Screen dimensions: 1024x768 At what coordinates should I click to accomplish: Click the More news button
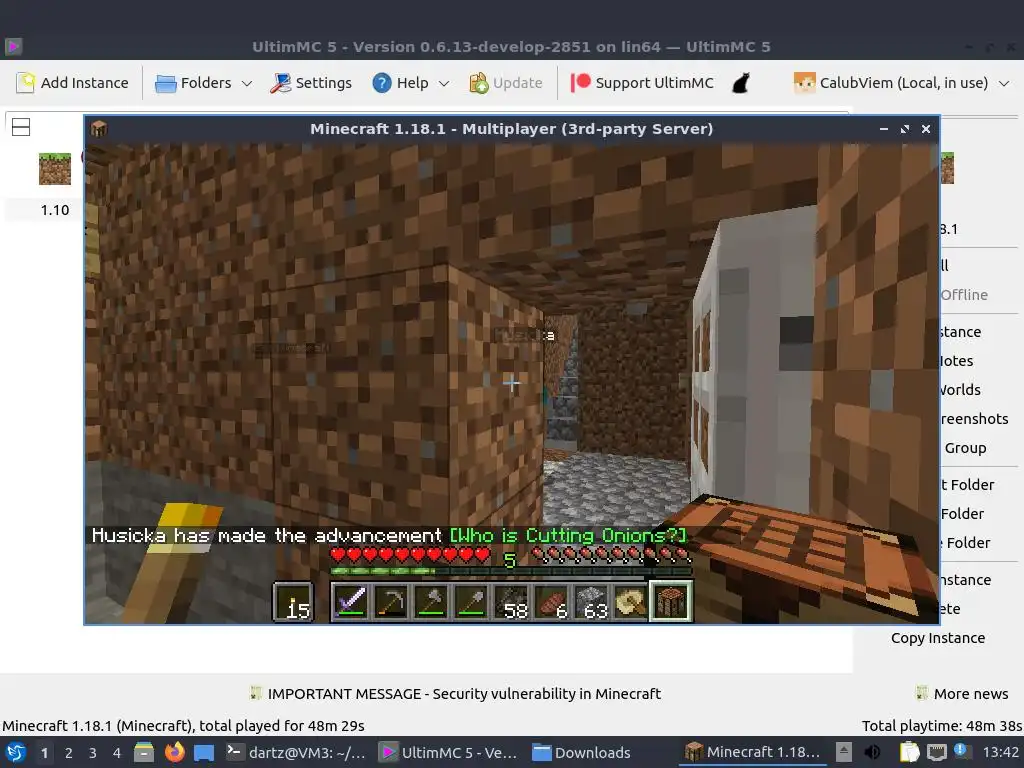tap(962, 694)
